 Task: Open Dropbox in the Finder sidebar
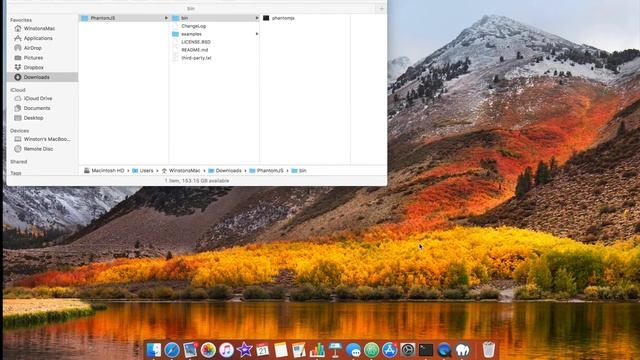click(x=33, y=67)
